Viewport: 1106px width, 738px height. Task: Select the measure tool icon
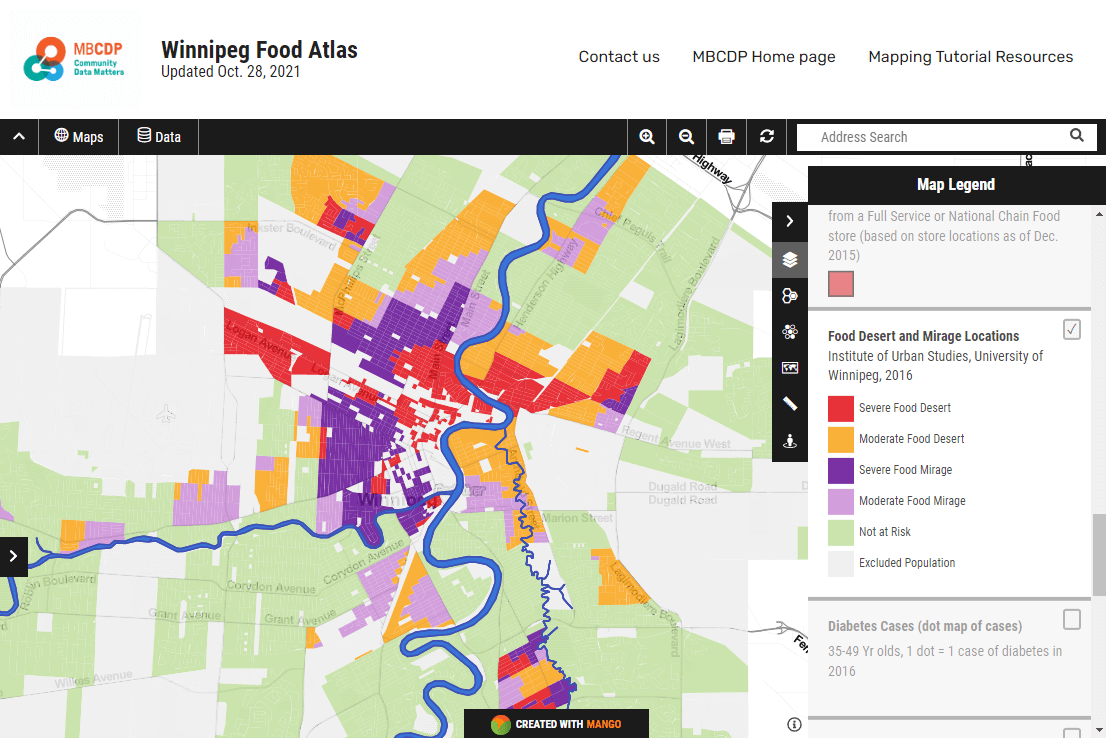pos(790,404)
